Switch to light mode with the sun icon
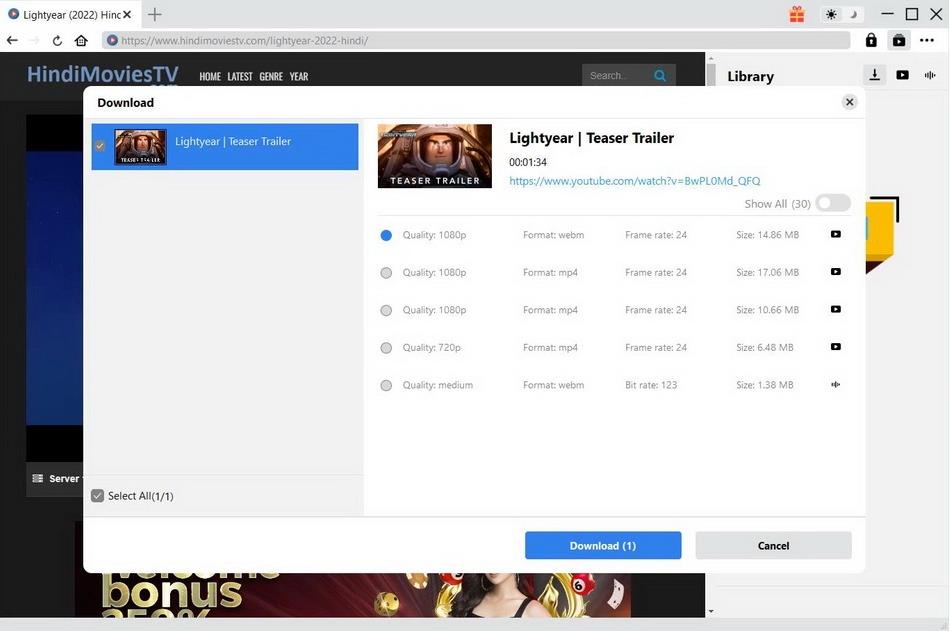This screenshot has height=632, width=950. [x=831, y=14]
